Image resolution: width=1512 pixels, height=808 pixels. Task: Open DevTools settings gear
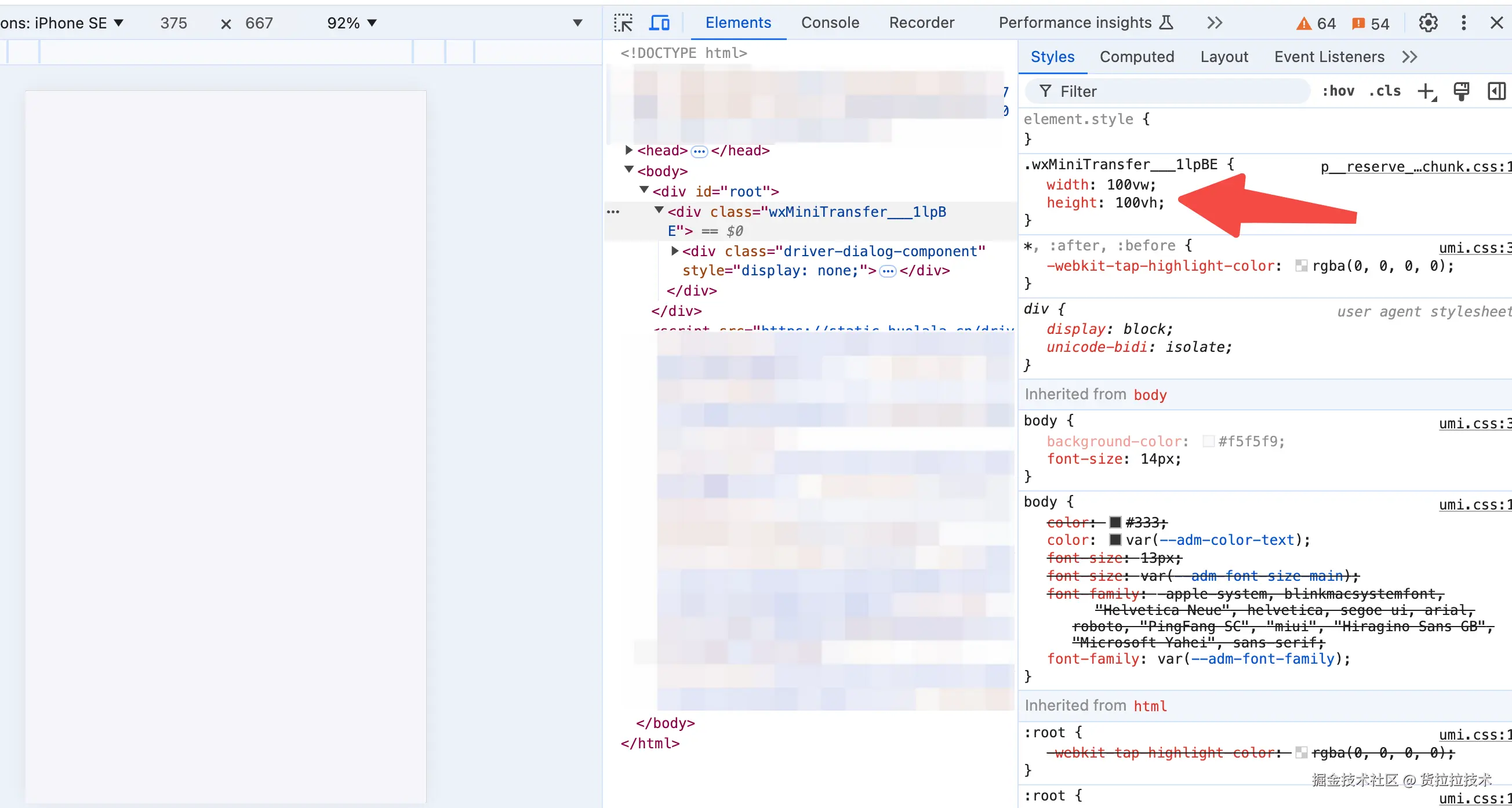point(1427,23)
